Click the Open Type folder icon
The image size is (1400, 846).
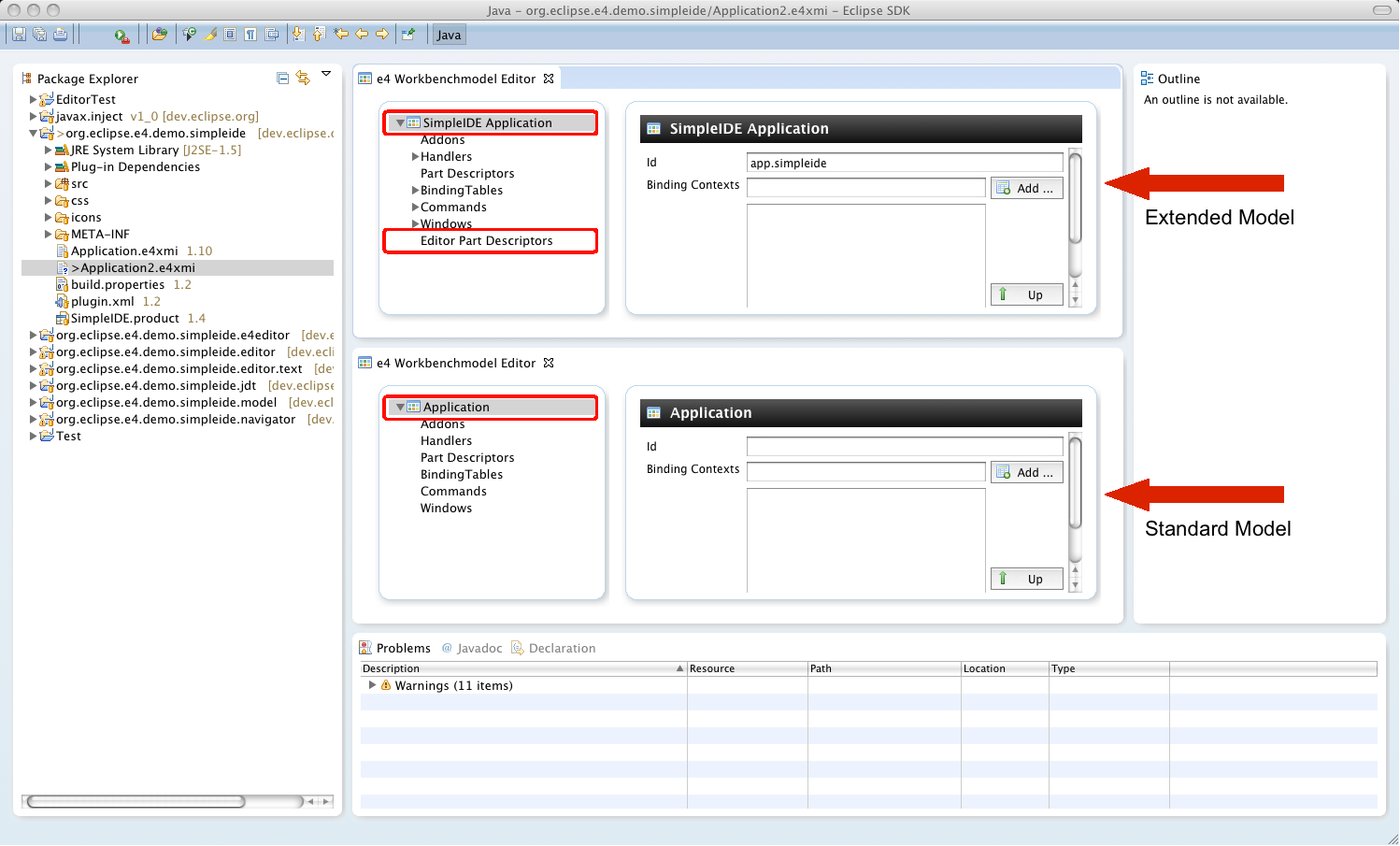point(160,35)
